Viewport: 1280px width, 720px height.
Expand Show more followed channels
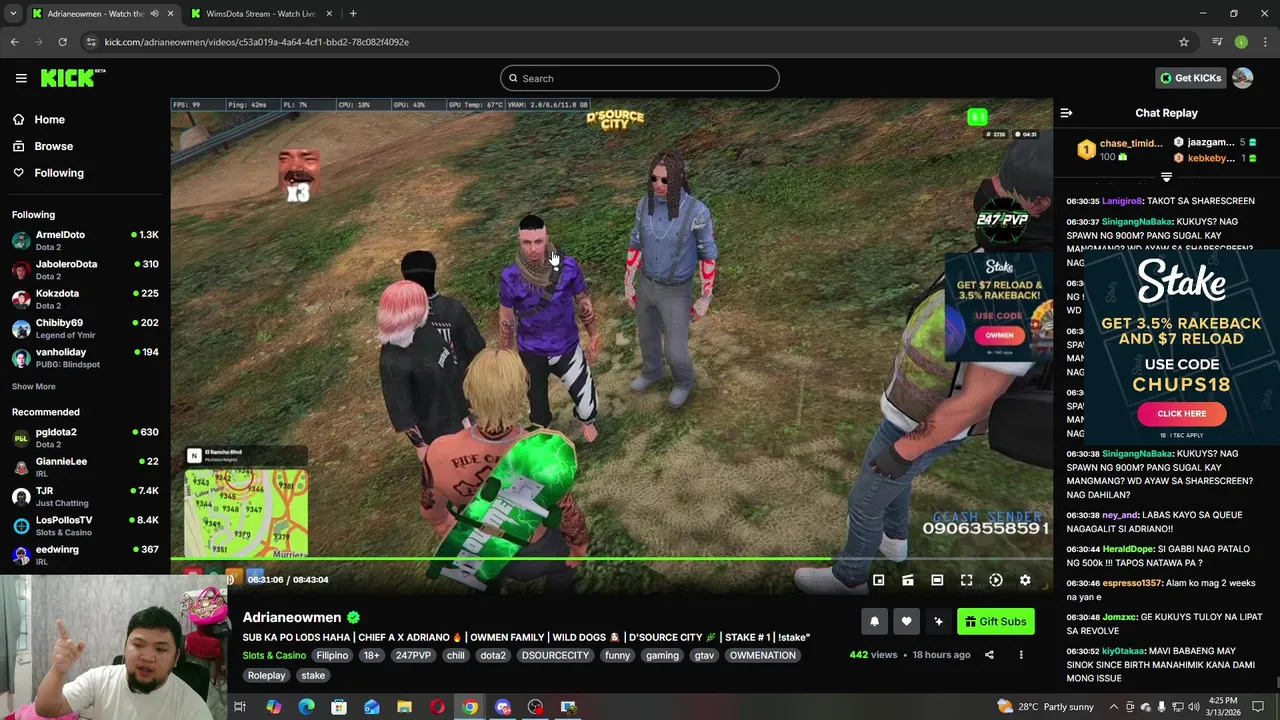tap(34, 386)
